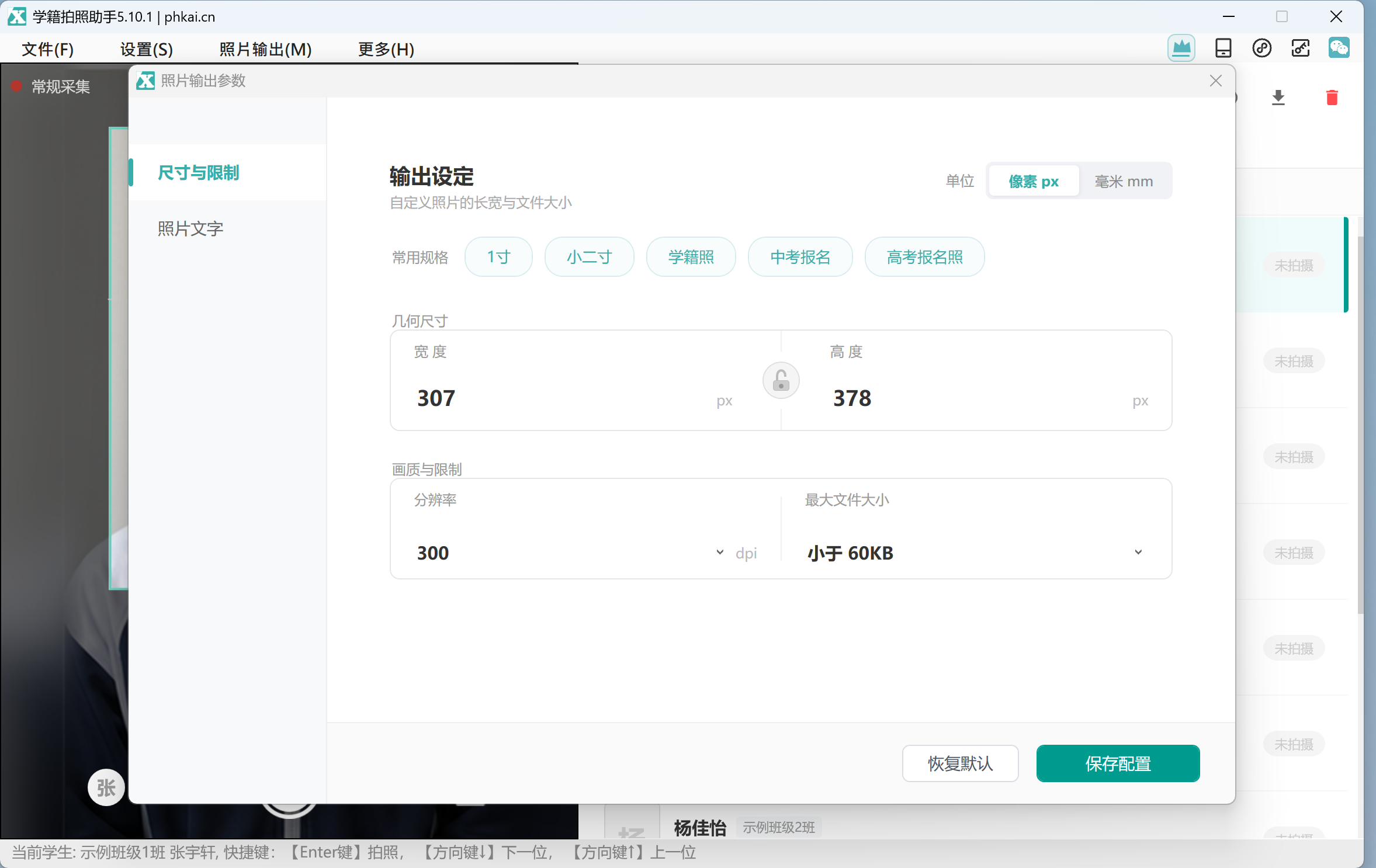Switch to 尺寸与限制 tab
Screen dimensions: 1376x868
pos(227,173)
